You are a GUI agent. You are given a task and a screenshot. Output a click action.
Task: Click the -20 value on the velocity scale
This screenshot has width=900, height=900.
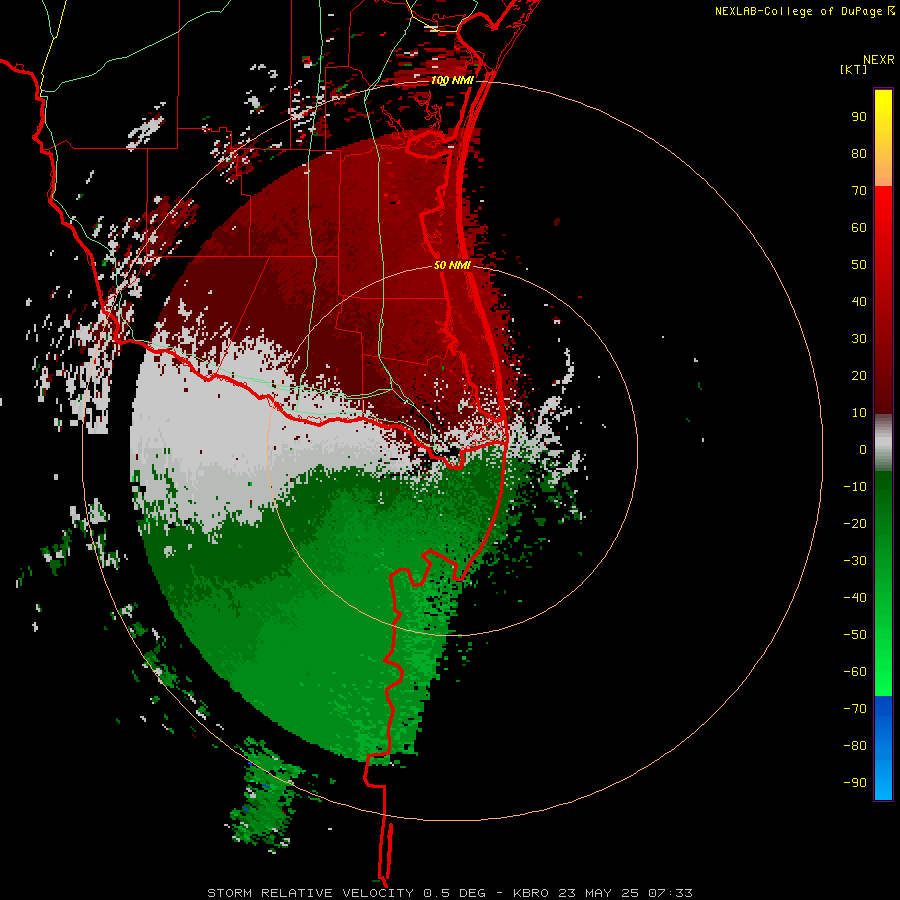855,524
